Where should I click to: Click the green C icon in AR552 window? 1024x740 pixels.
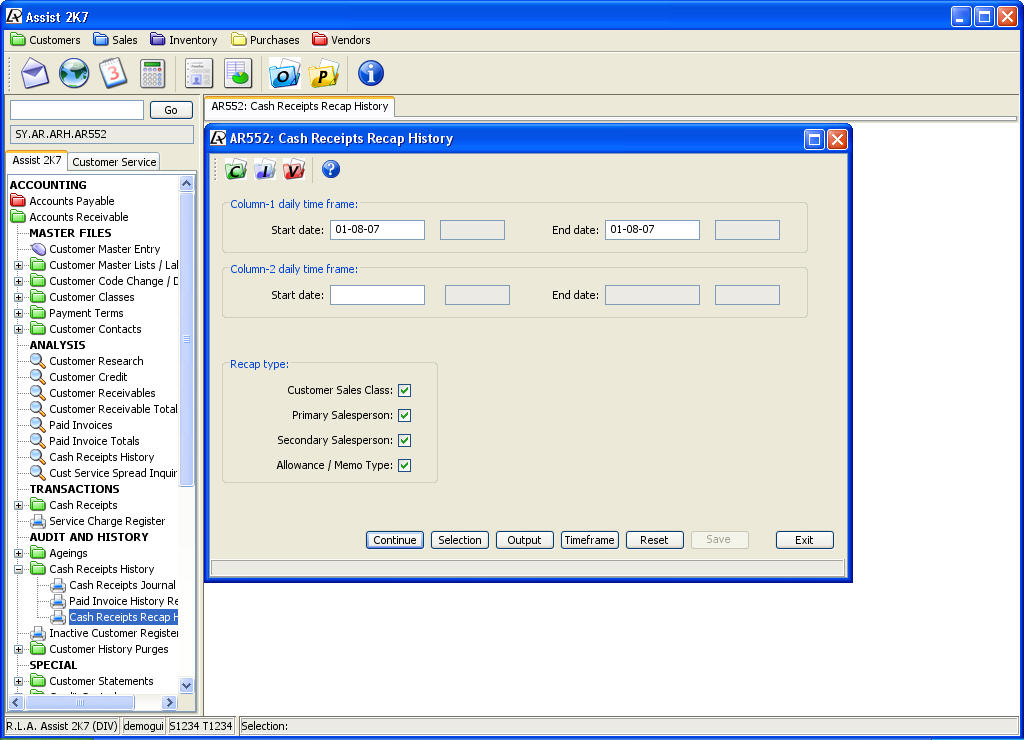coord(236,170)
